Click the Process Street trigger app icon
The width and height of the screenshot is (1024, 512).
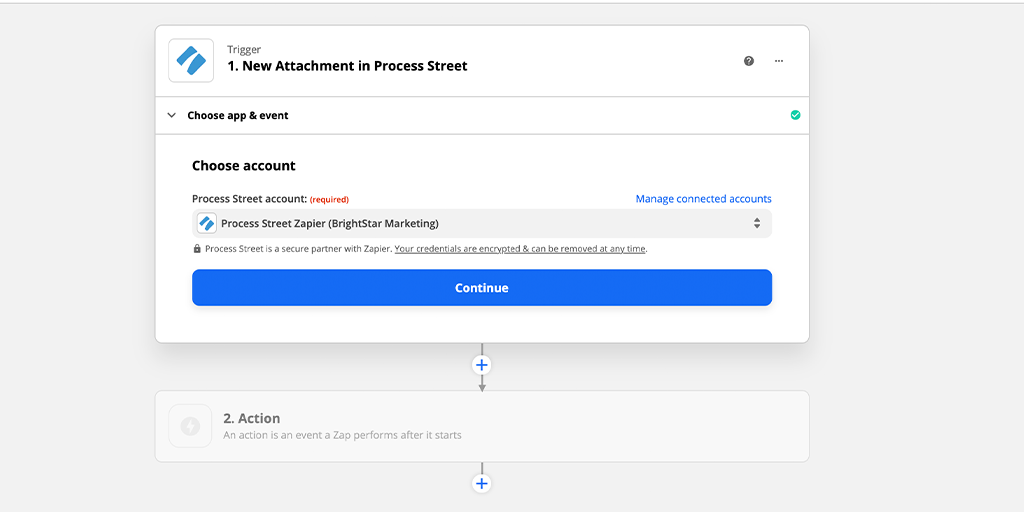pyautogui.click(x=191, y=61)
